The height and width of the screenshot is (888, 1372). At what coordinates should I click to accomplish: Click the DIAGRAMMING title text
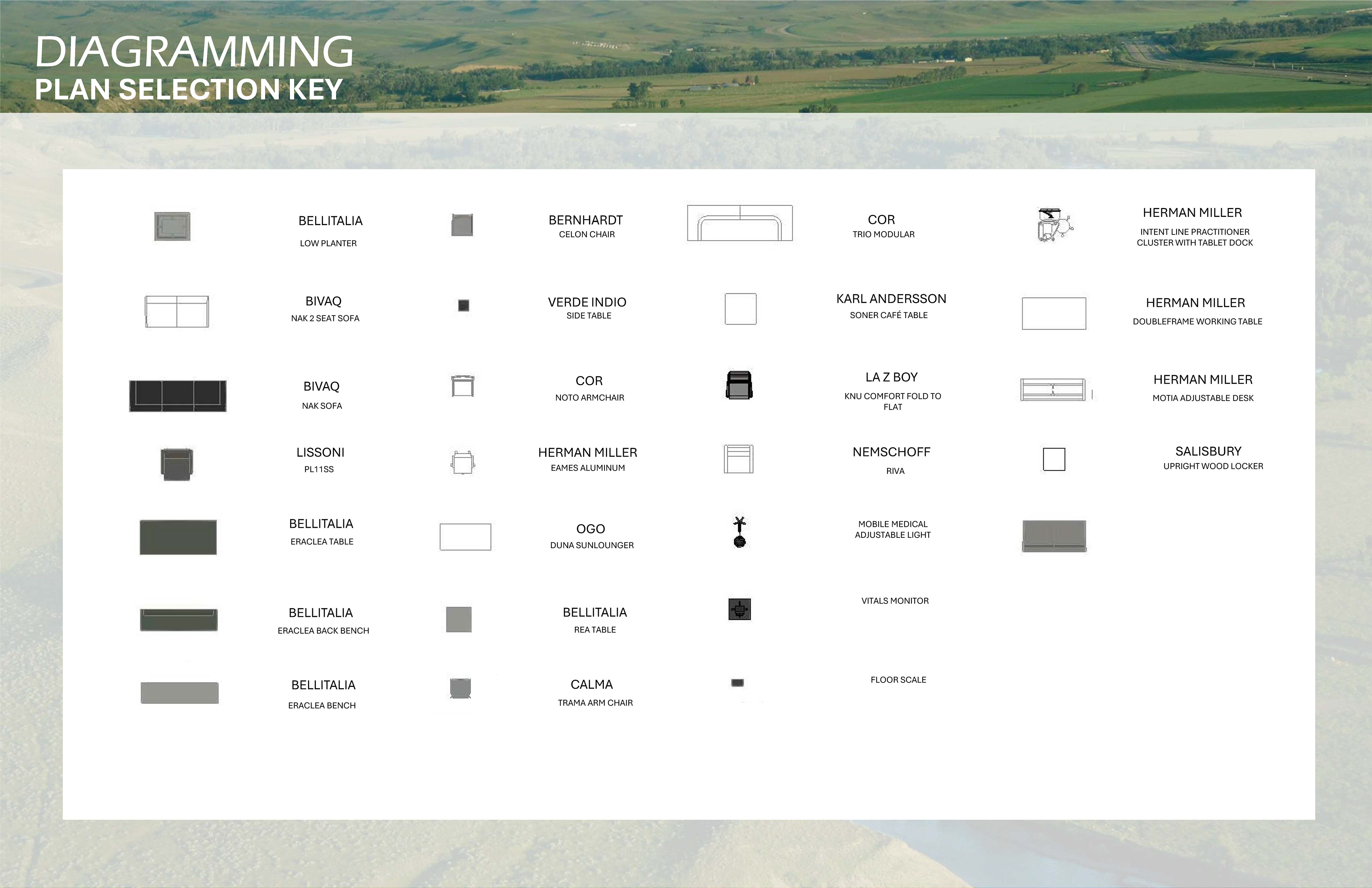click(194, 51)
